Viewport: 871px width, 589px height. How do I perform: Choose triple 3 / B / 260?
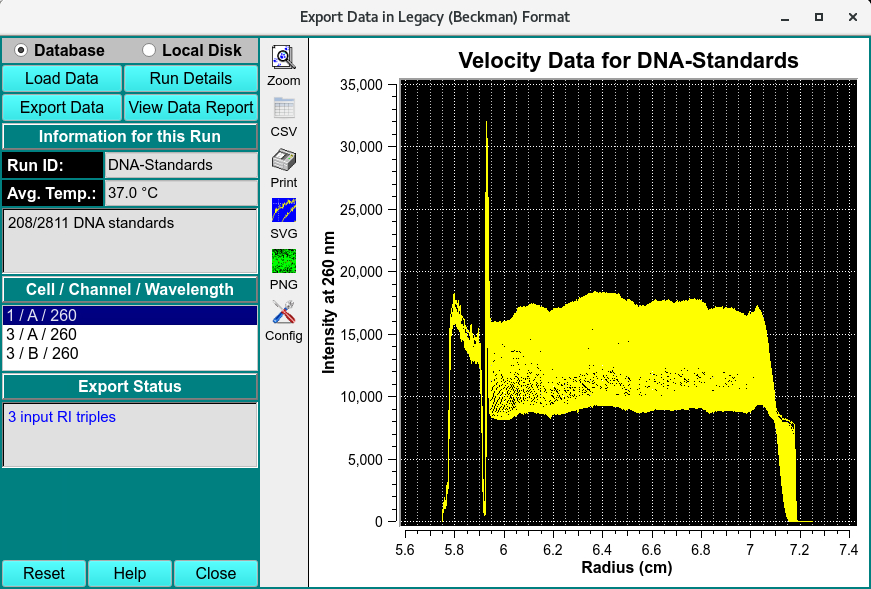tap(130, 354)
